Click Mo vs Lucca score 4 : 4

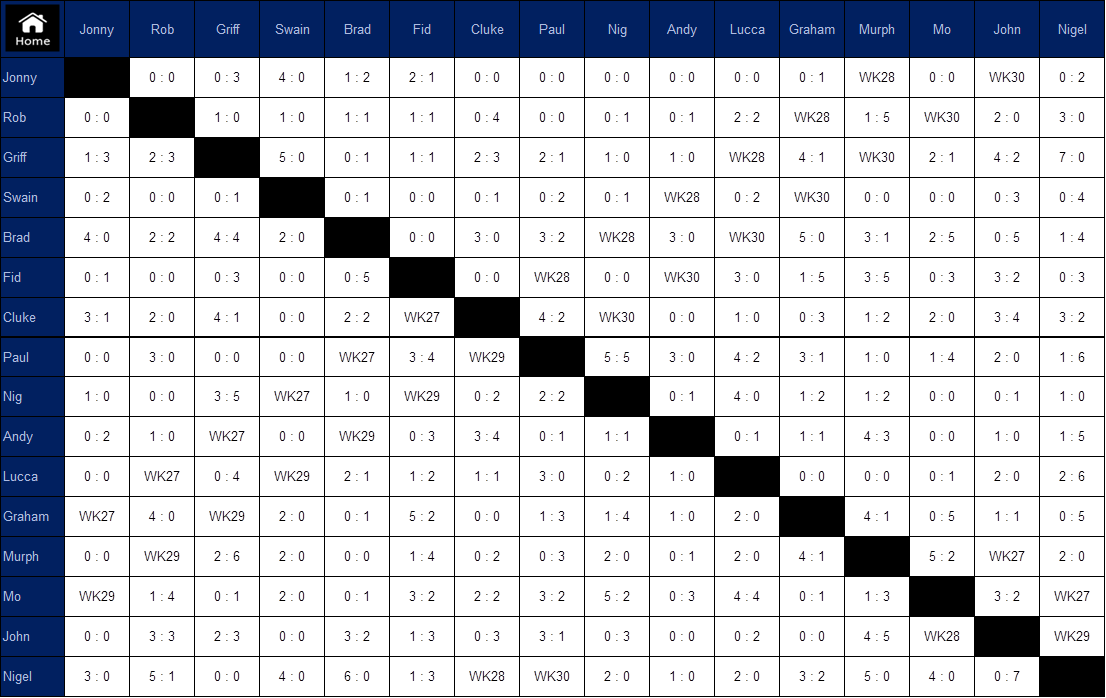click(x=747, y=596)
